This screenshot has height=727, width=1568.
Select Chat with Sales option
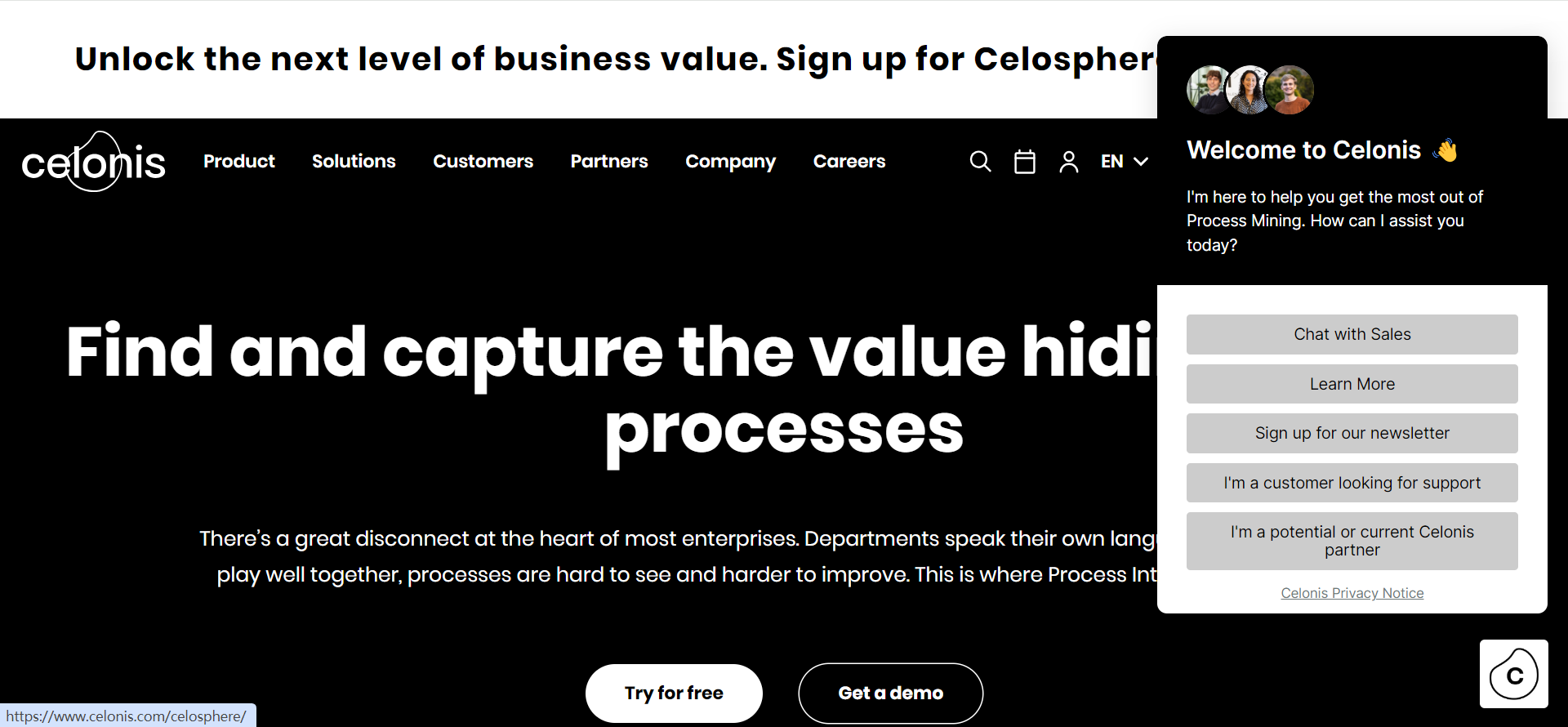click(x=1352, y=334)
